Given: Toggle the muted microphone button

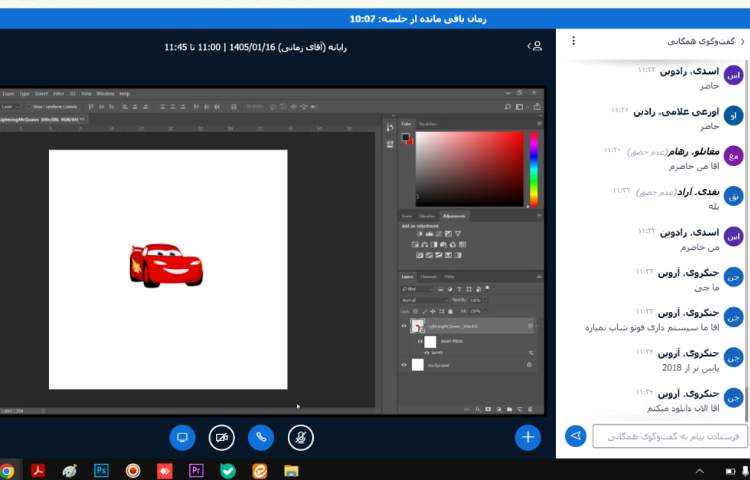Looking at the screenshot, I should [301, 437].
